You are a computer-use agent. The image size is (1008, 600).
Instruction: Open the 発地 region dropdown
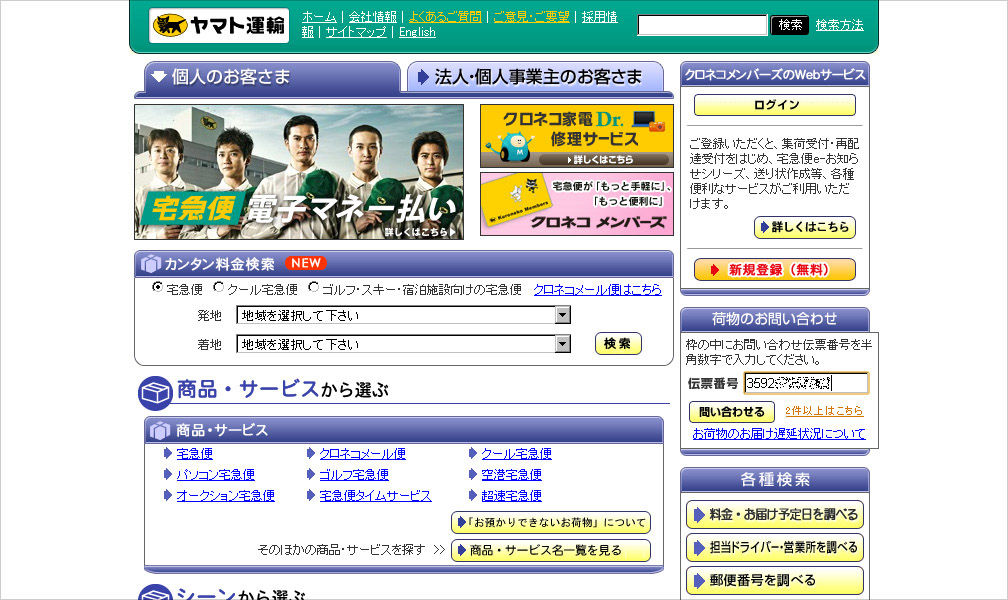tap(403, 315)
